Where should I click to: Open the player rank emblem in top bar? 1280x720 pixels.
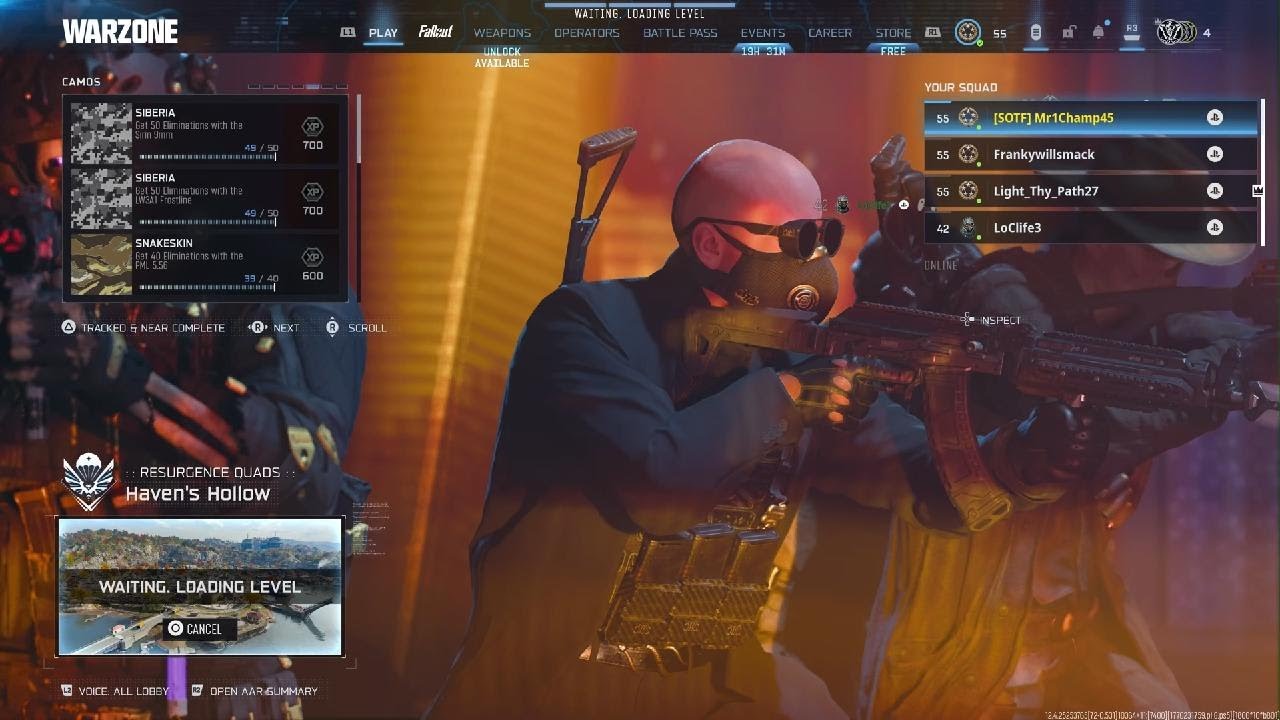967,32
